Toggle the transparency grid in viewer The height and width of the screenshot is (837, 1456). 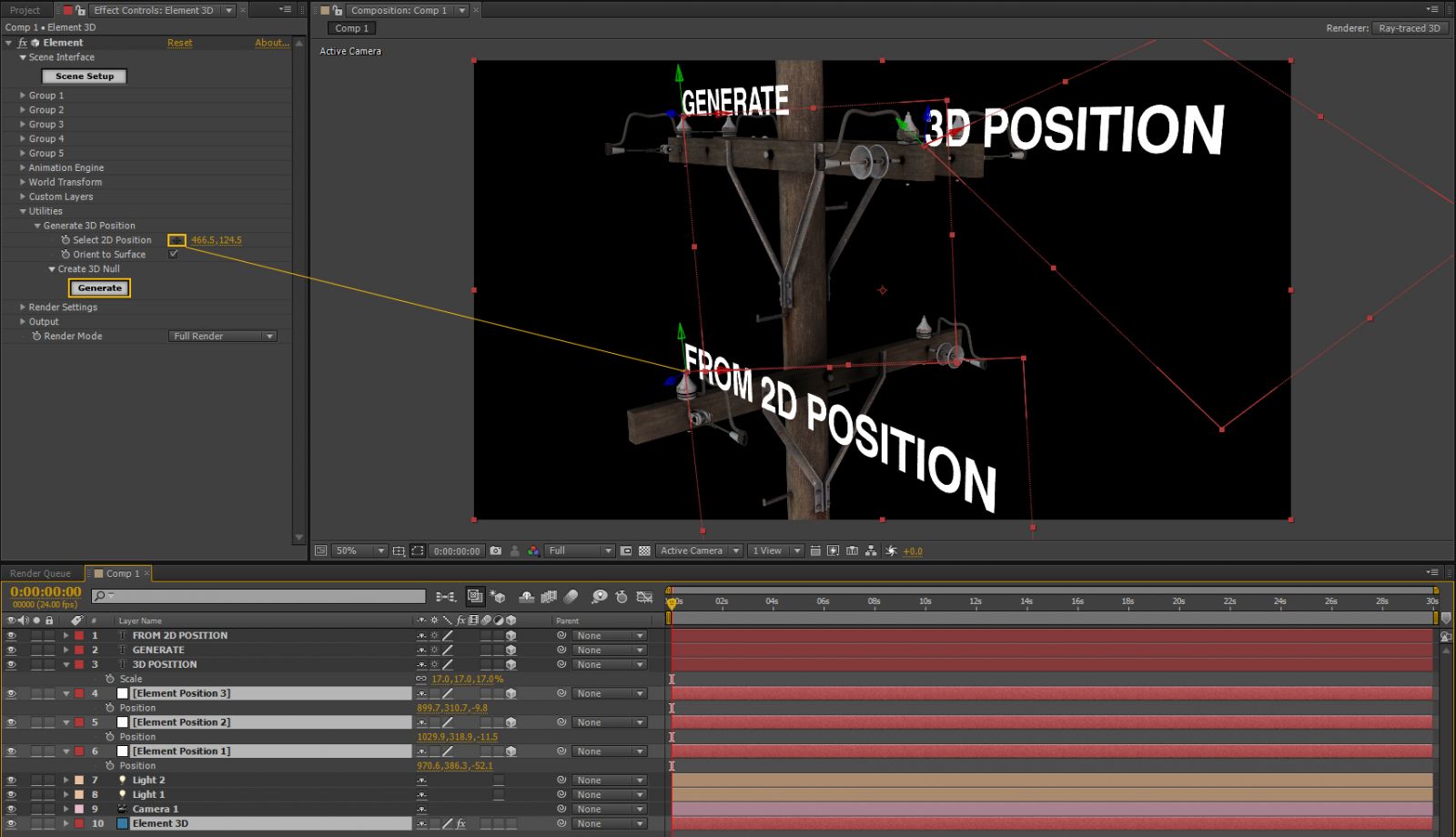point(644,550)
